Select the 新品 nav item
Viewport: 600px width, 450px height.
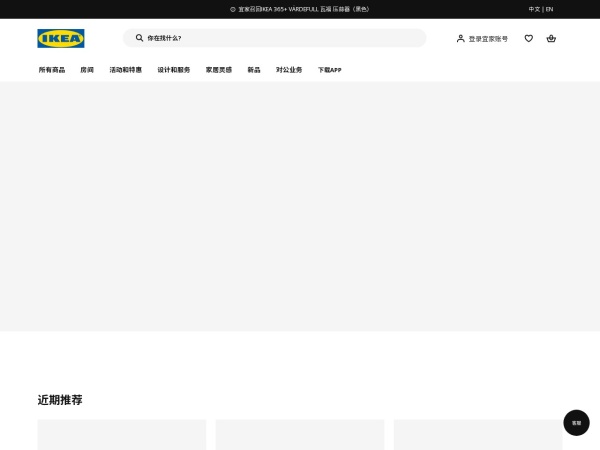(254, 70)
